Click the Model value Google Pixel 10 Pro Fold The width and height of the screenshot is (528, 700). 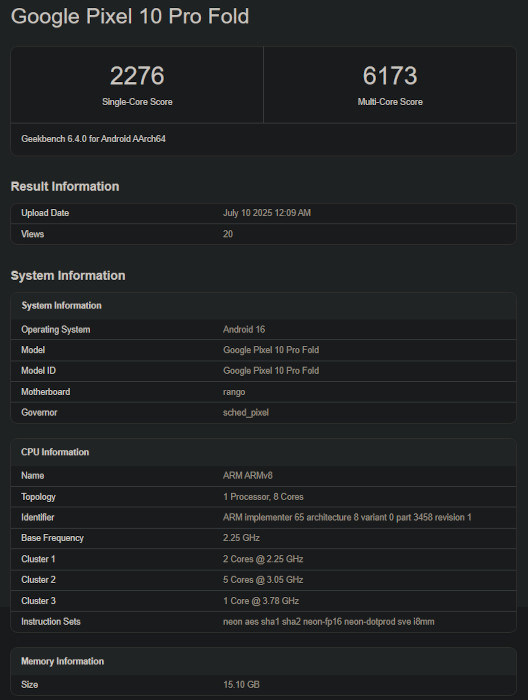[271, 350]
